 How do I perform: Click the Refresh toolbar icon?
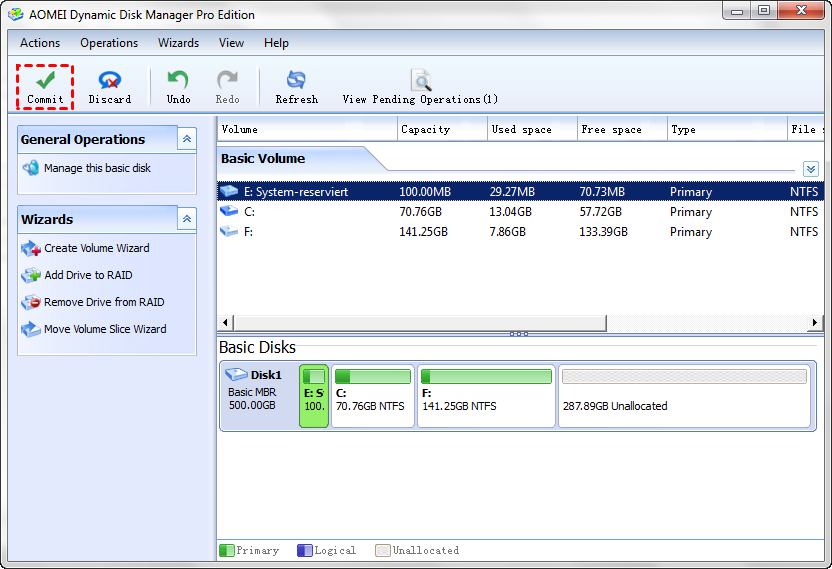(296, 80)
